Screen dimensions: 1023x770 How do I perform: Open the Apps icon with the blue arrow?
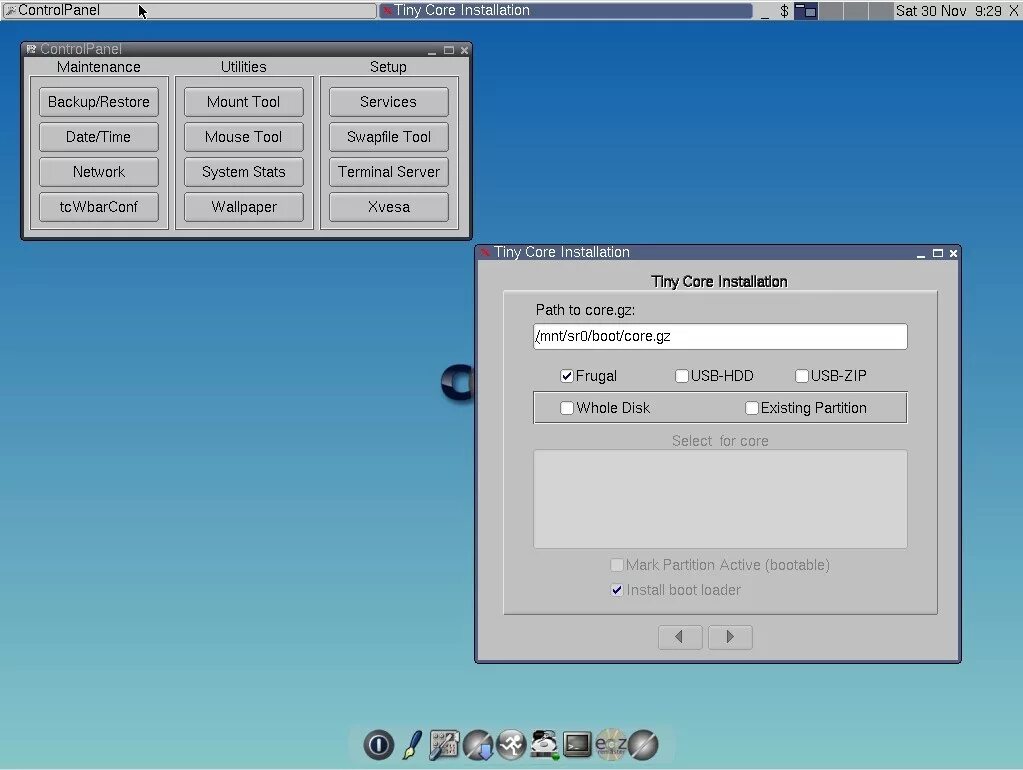coord(478,745)
